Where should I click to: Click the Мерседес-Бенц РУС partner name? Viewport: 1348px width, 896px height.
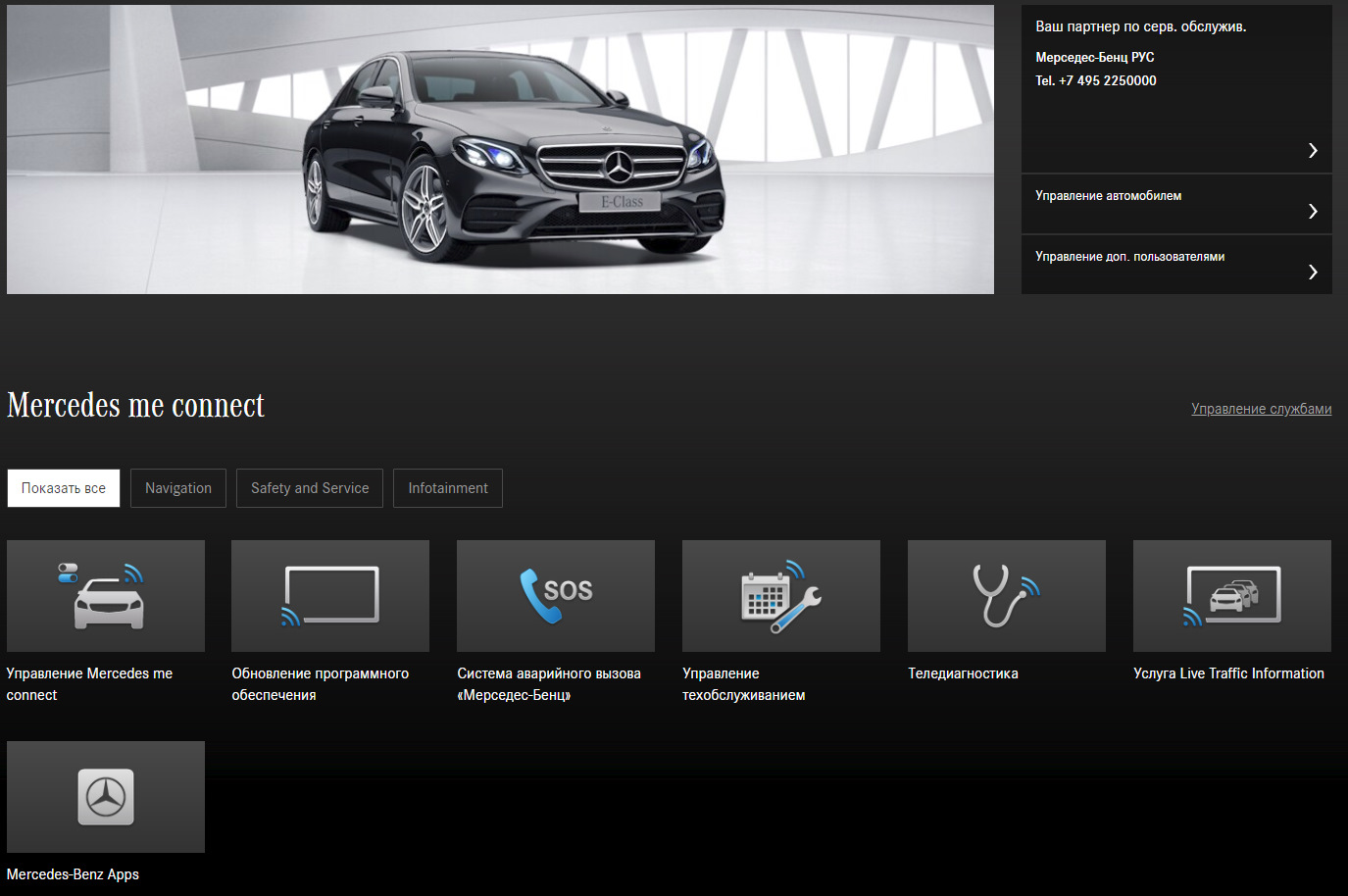[x=1094, y=58]
